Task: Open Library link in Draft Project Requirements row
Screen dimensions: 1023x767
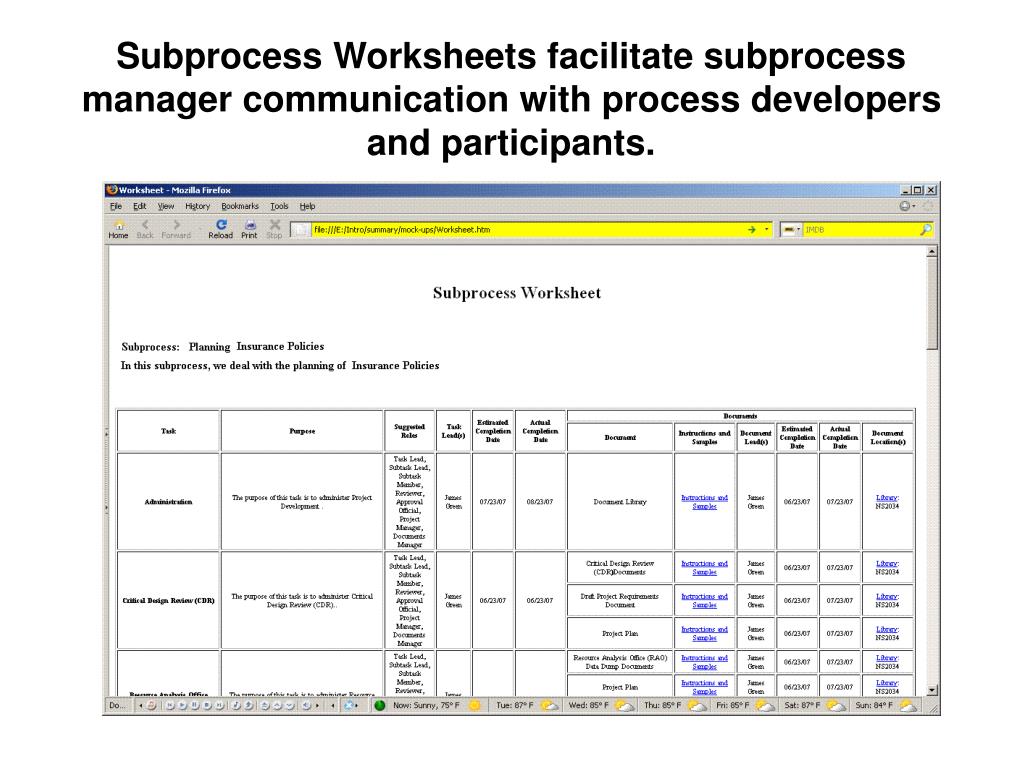Action: 887,596
